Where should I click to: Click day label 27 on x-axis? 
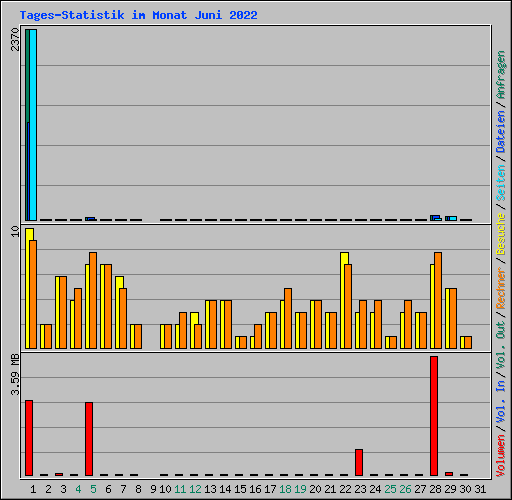coord(420,489)
